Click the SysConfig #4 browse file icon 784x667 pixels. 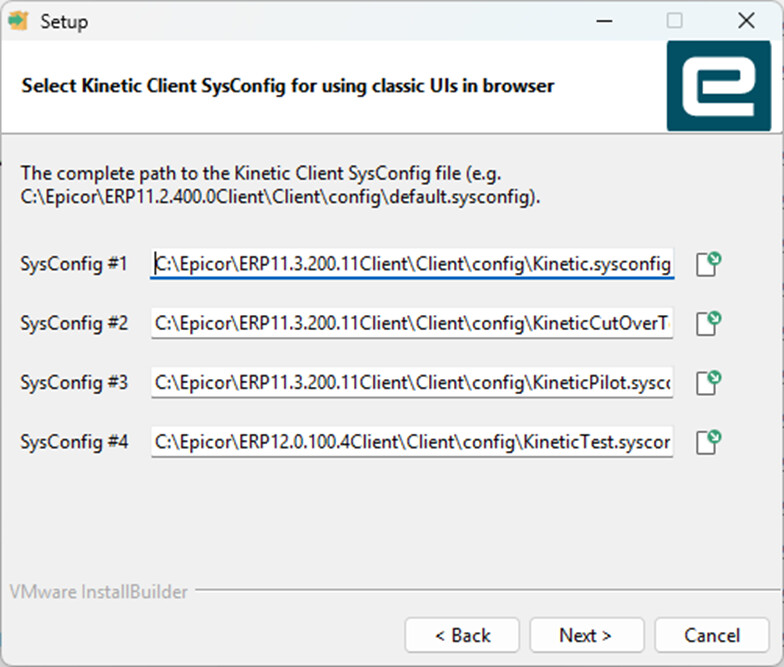[709, 441]
